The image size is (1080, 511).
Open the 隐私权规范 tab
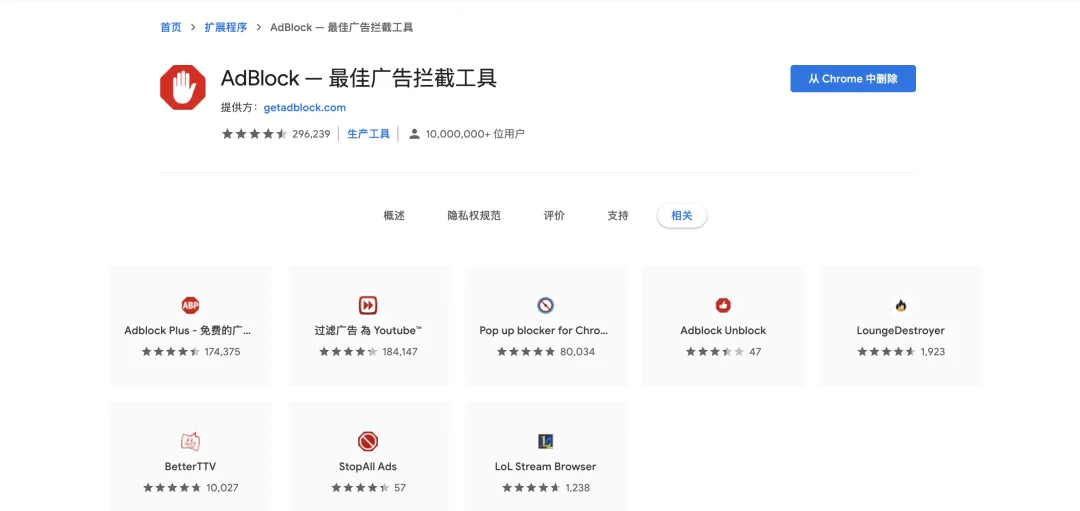click(474, 216)
